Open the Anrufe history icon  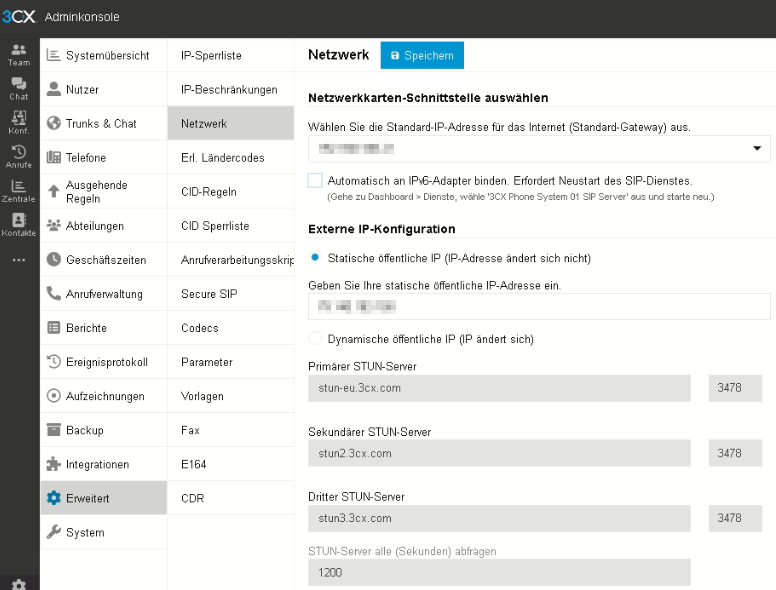click(x=19, y=156)
